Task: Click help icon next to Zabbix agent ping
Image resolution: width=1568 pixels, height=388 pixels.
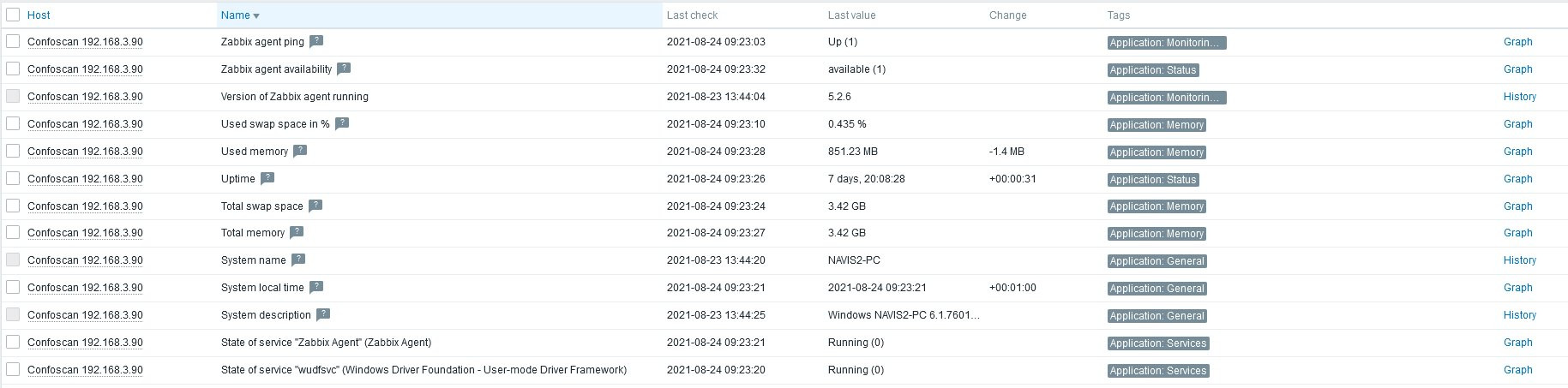Action: pyautogui.click(x=316, y=41)
